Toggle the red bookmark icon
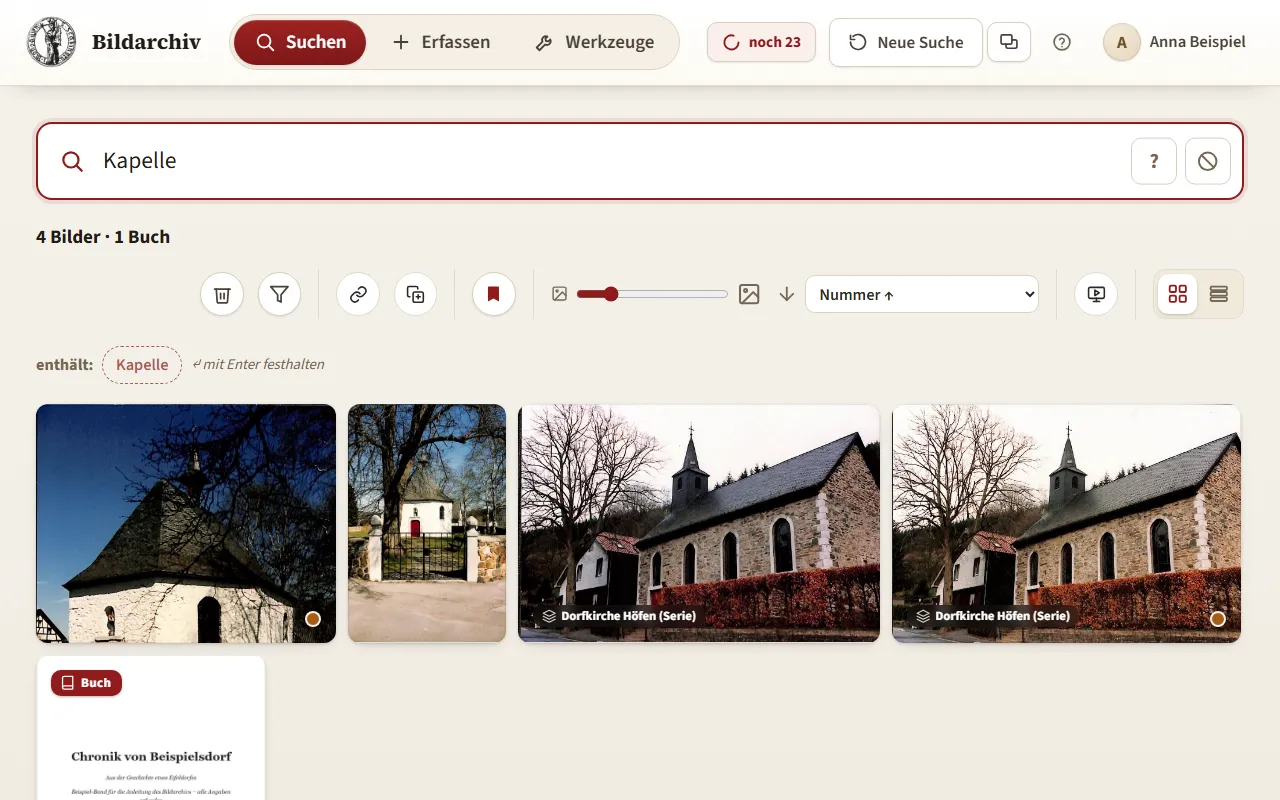Screen dimensions: 1280x800 click(x=494, y=294)
